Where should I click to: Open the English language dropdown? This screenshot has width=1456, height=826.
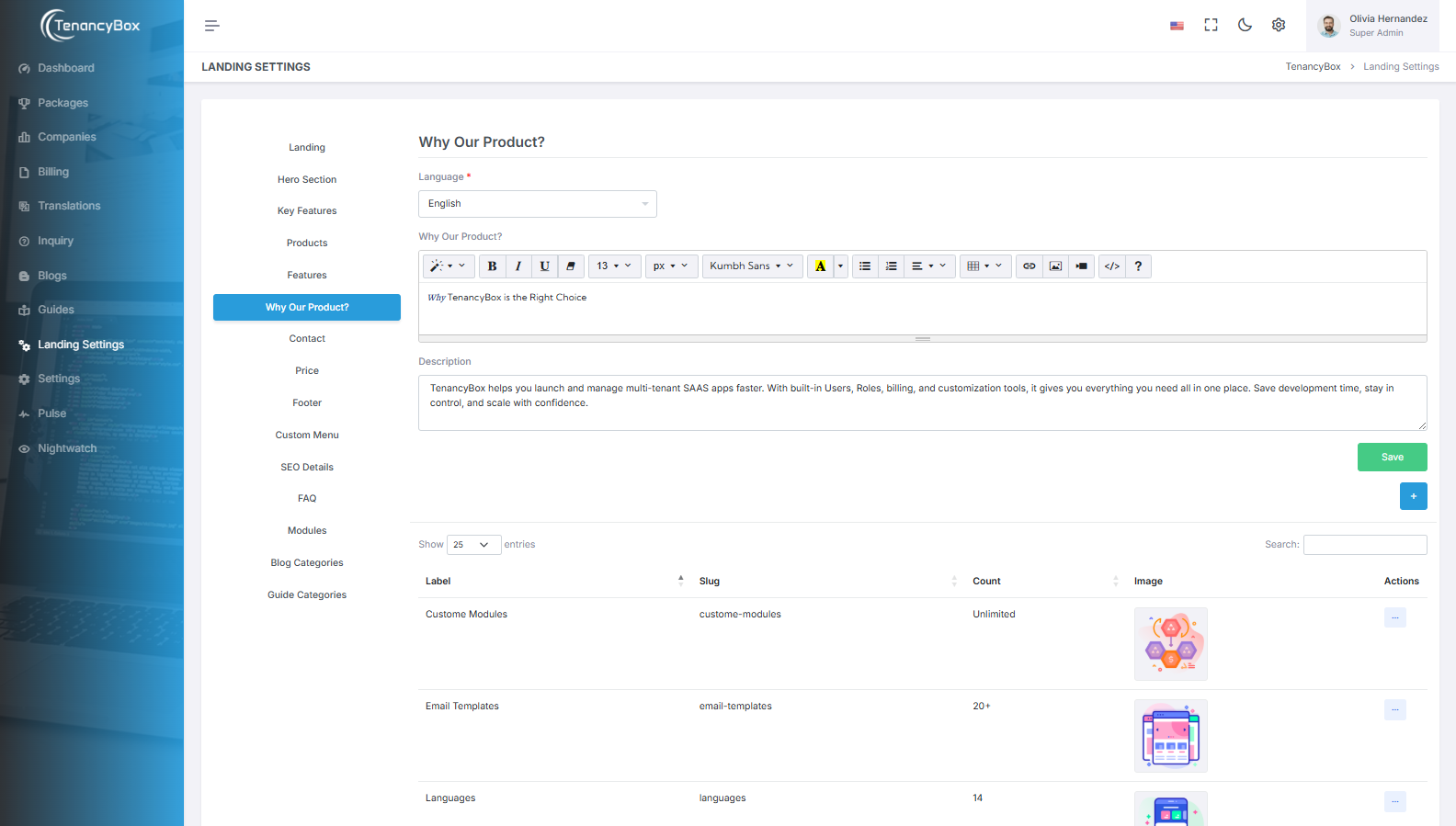coord(538,204)
